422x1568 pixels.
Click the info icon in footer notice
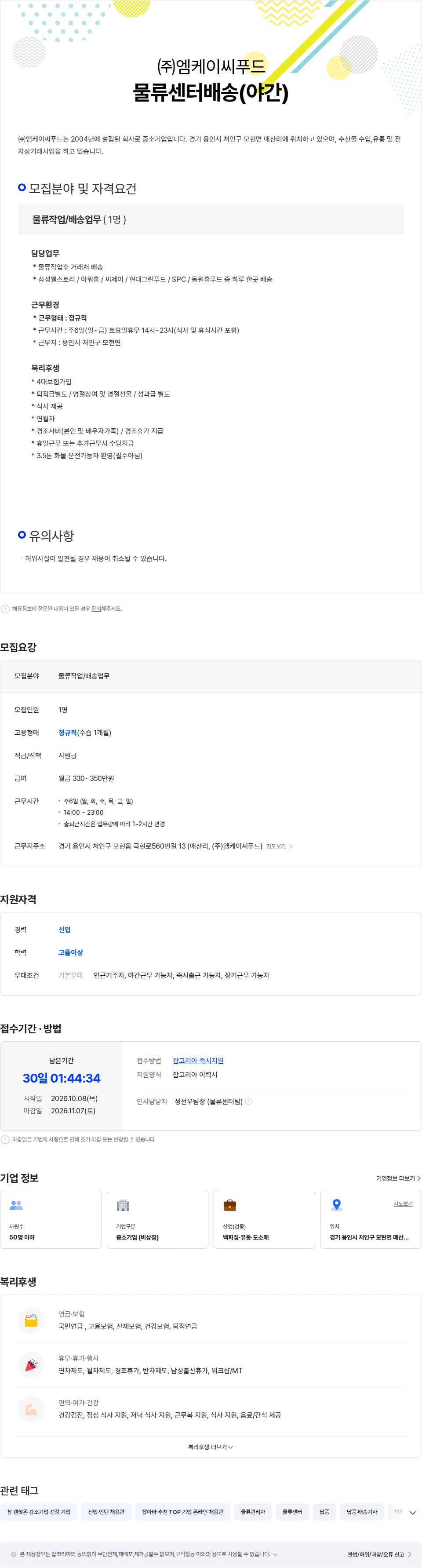click(x=13, y=1554)
